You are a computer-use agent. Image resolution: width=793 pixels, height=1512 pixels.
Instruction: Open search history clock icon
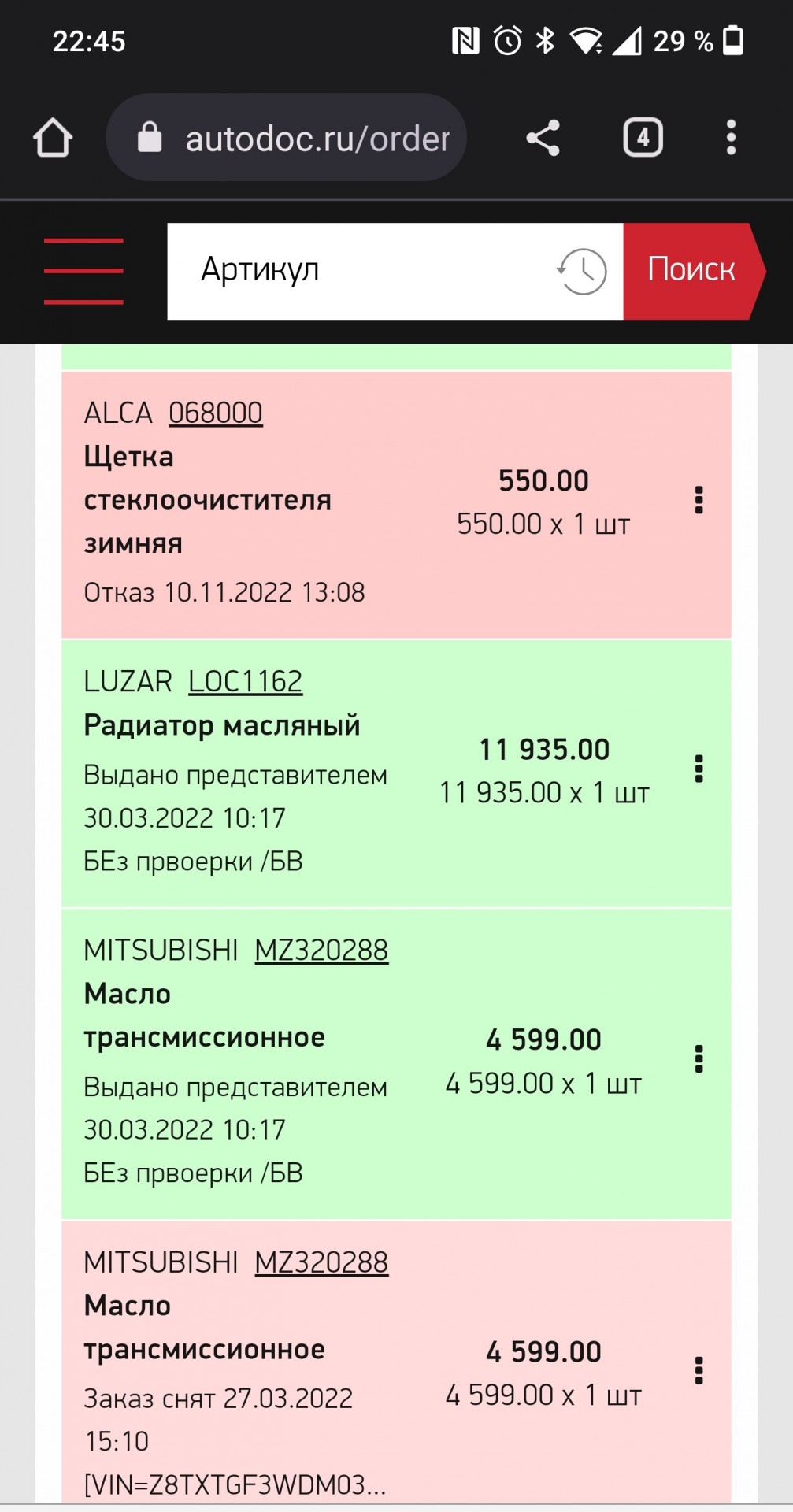click(x=581, y=271)
